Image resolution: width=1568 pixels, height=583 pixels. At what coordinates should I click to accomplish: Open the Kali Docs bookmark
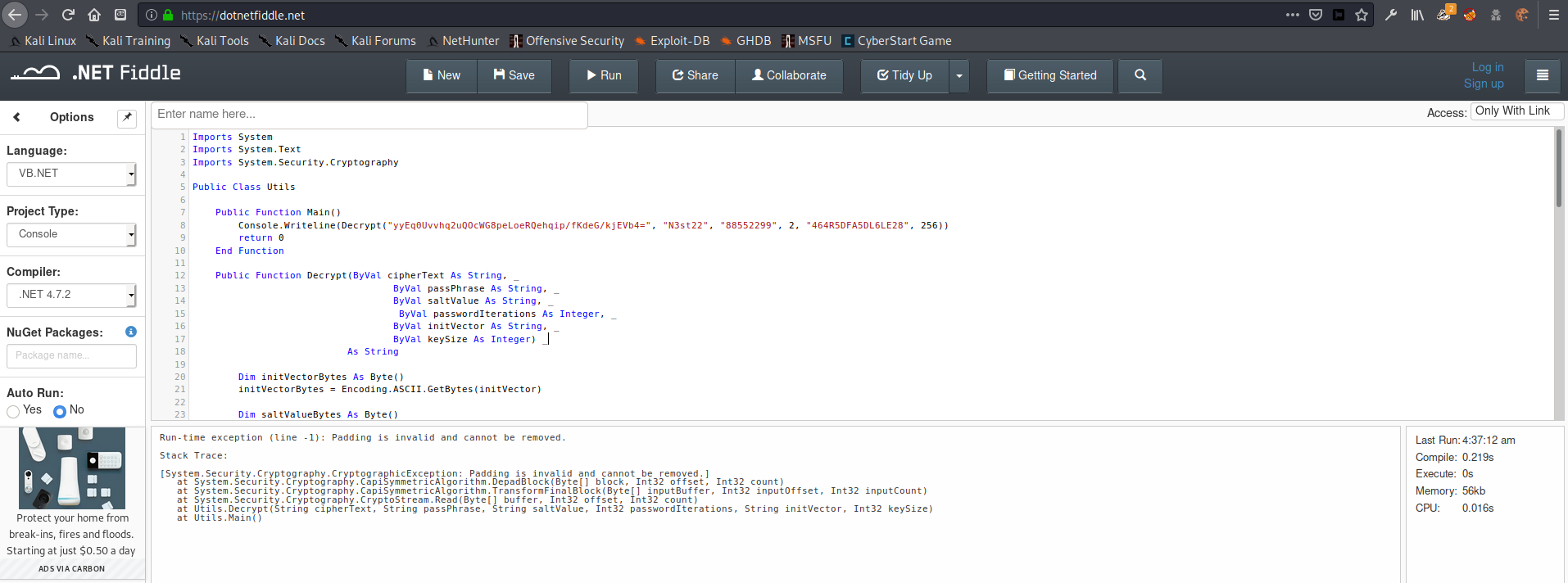[x=292, y=41]
